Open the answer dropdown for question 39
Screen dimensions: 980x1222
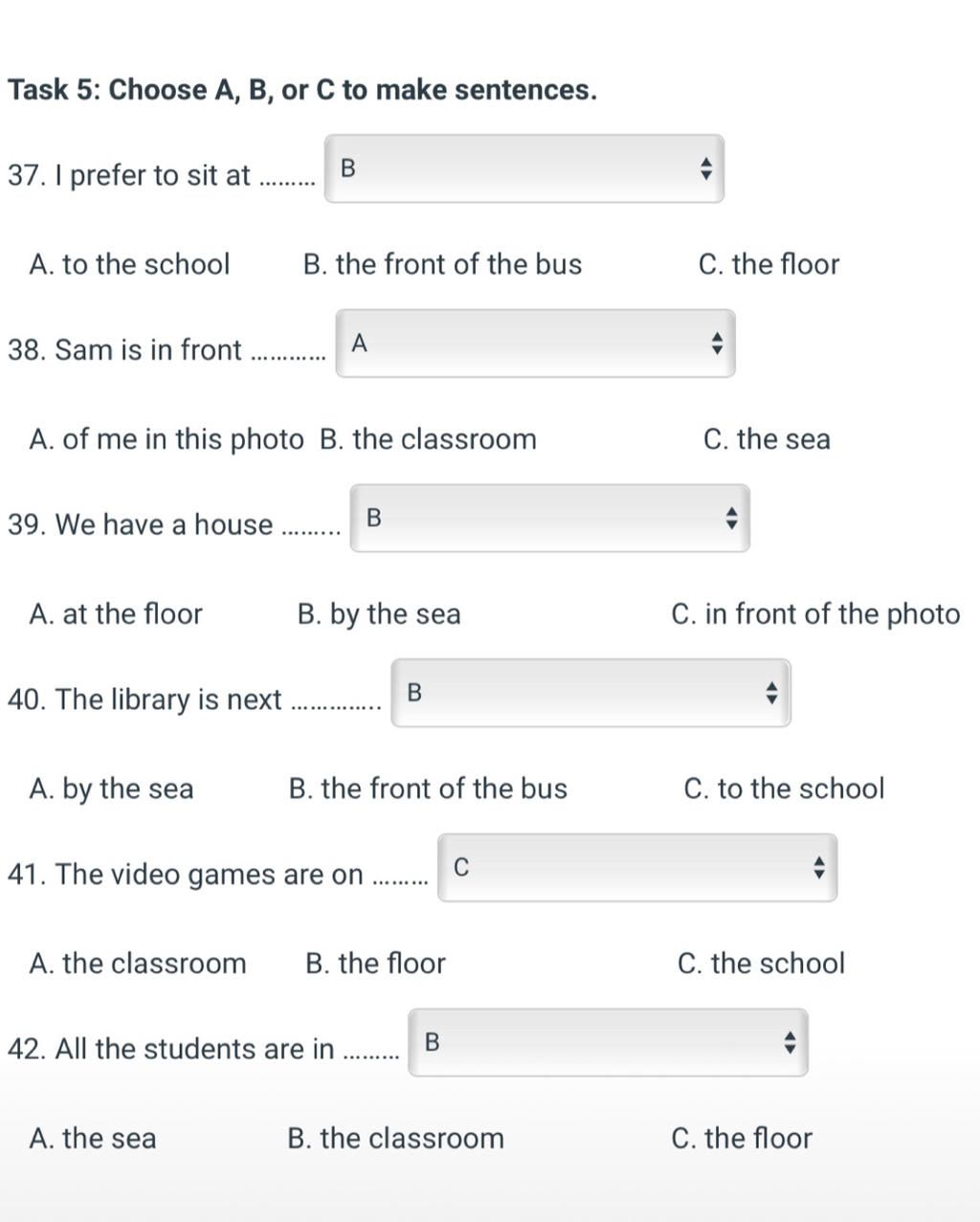(x=550, y=519)
